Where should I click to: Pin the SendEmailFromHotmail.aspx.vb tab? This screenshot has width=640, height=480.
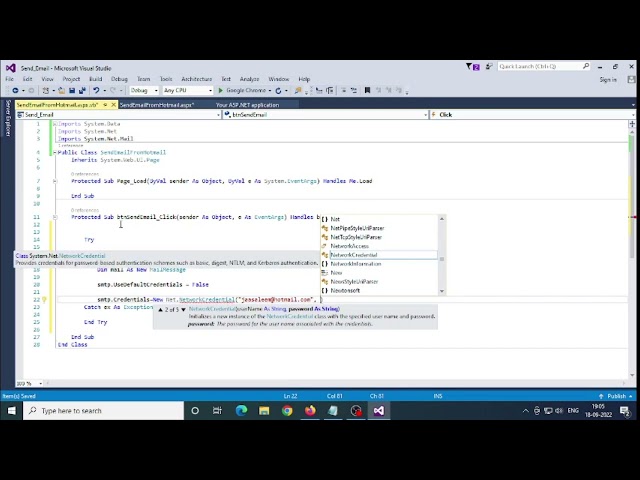[105, 105]
